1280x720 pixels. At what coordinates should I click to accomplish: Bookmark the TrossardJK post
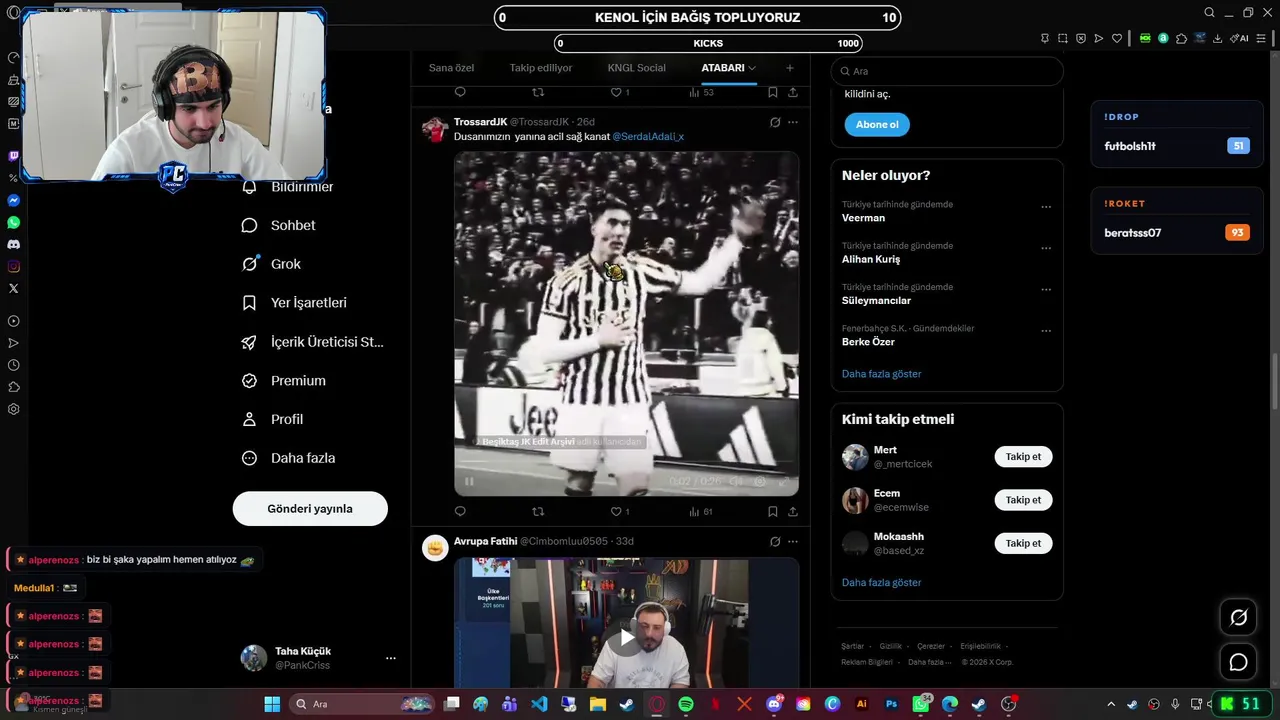pos(772,511)
